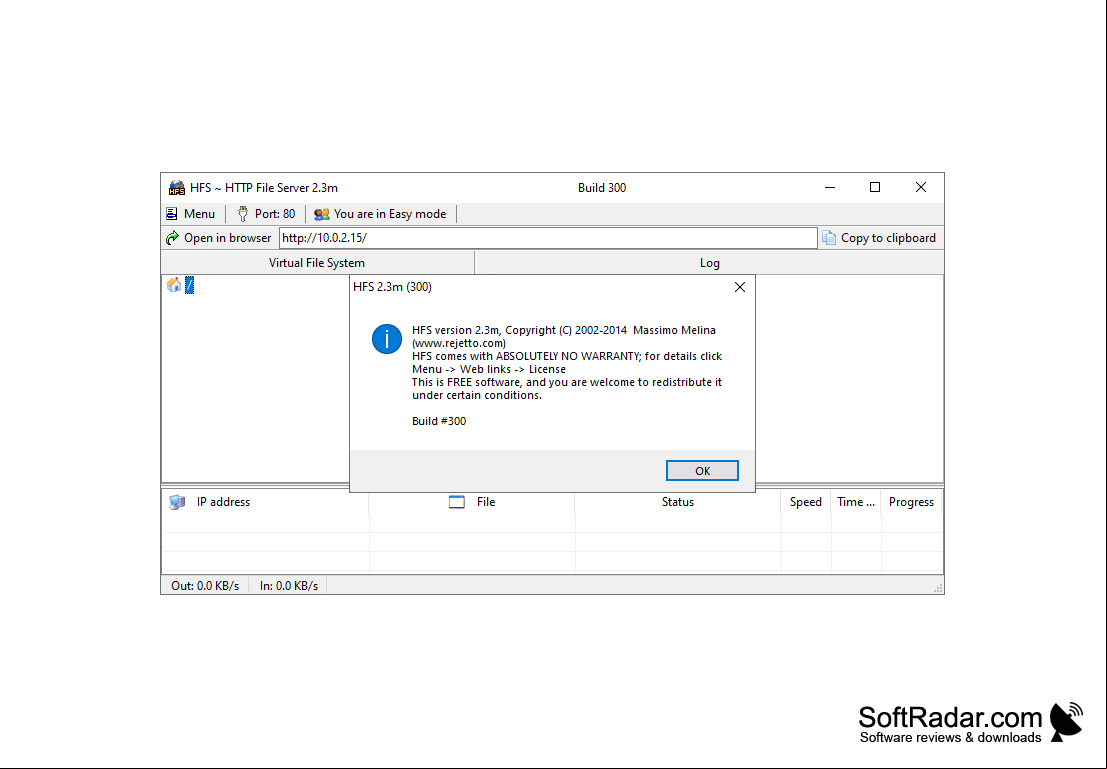Click the Speed column header

pos(806,502)
